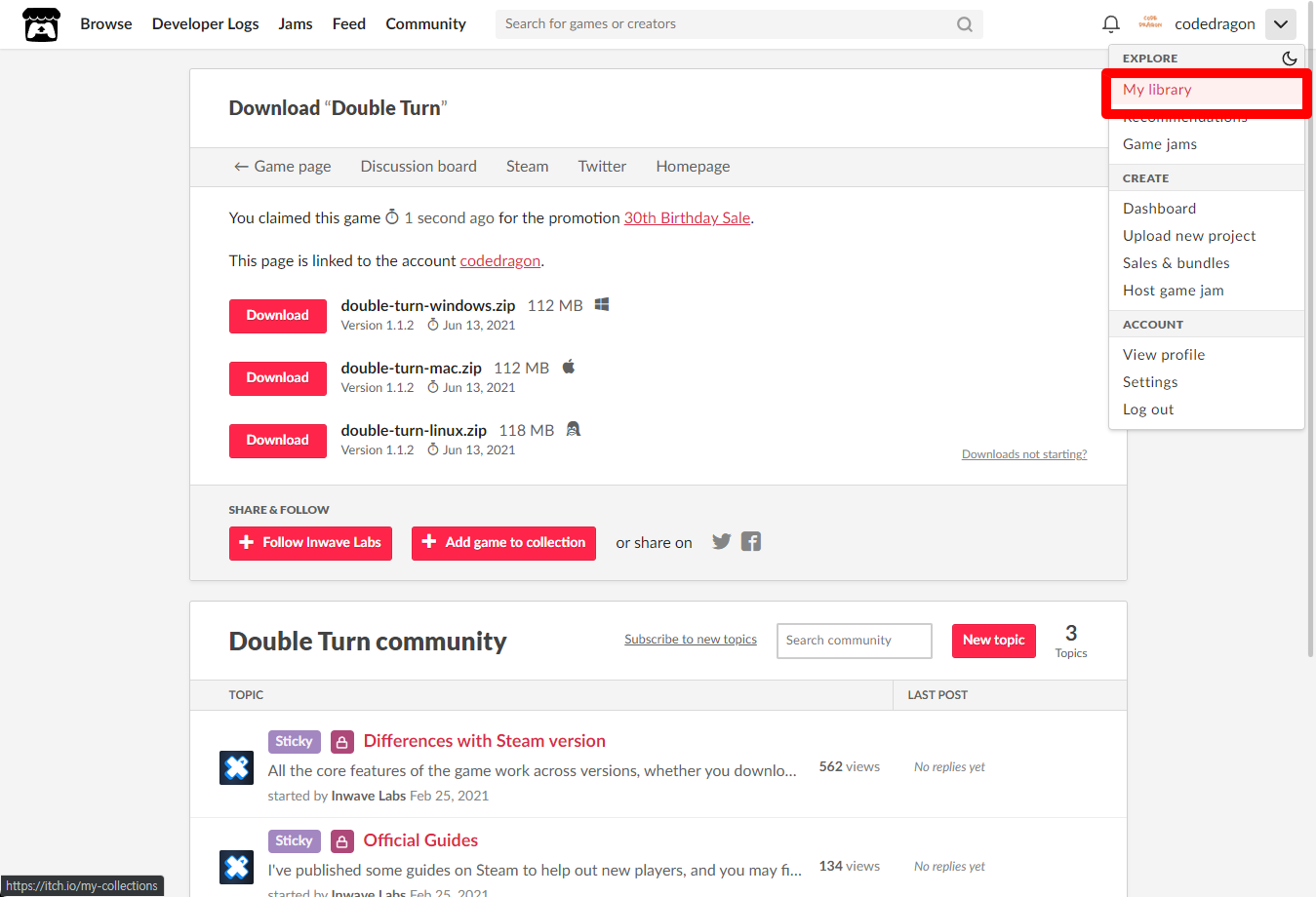Open the codedragon account link

500,261
